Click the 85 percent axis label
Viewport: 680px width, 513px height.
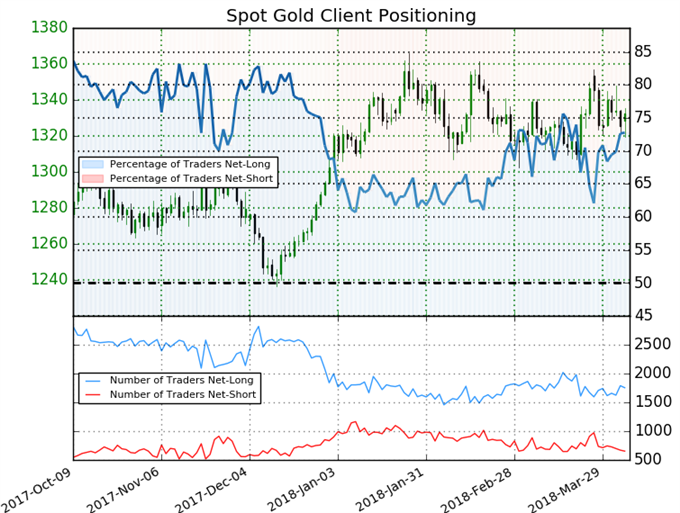point(643,52)
